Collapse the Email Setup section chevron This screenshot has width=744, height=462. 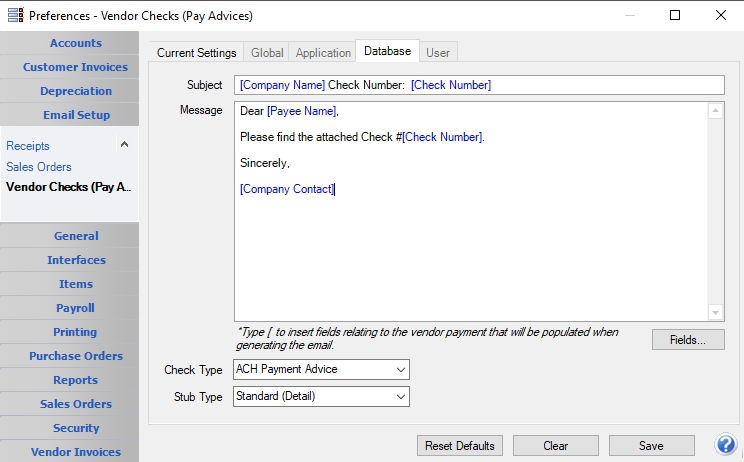124,145
